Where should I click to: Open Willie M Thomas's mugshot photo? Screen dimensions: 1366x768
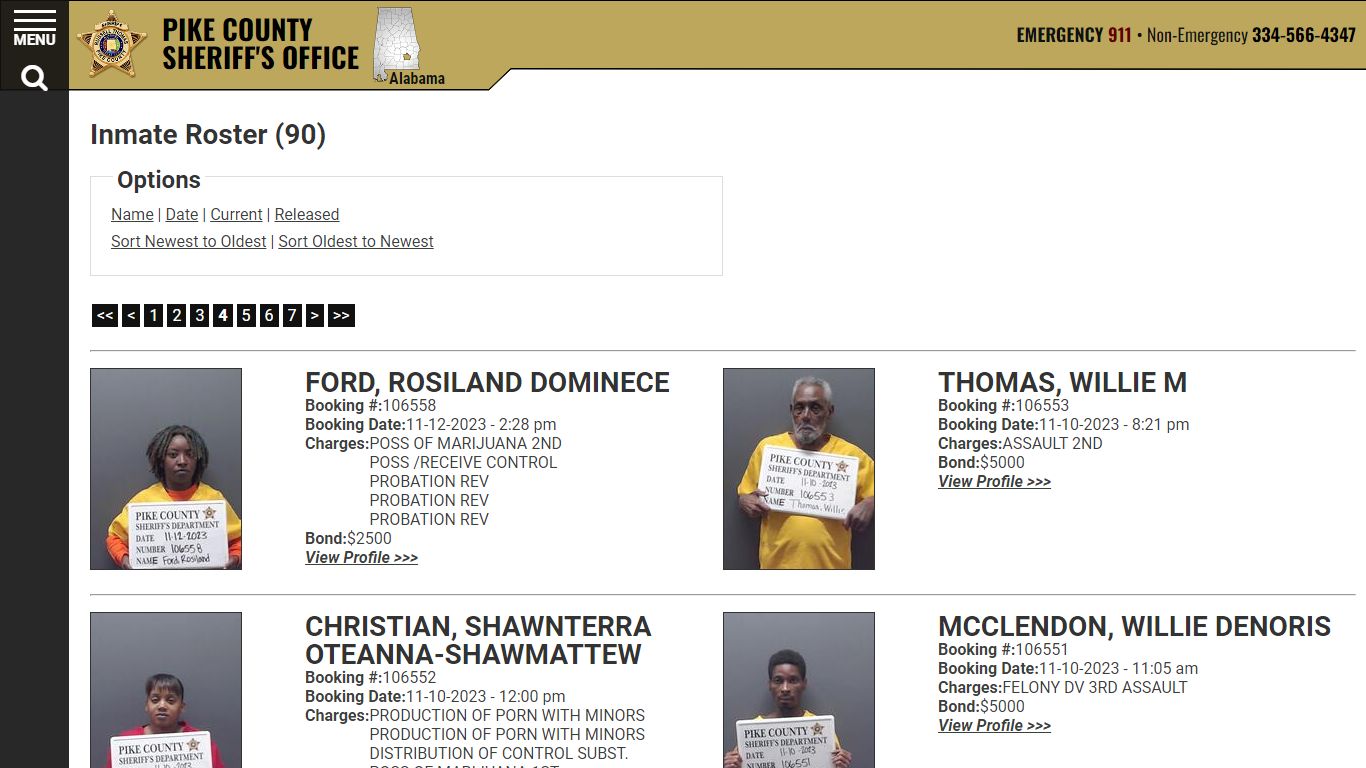click(799, 469)
